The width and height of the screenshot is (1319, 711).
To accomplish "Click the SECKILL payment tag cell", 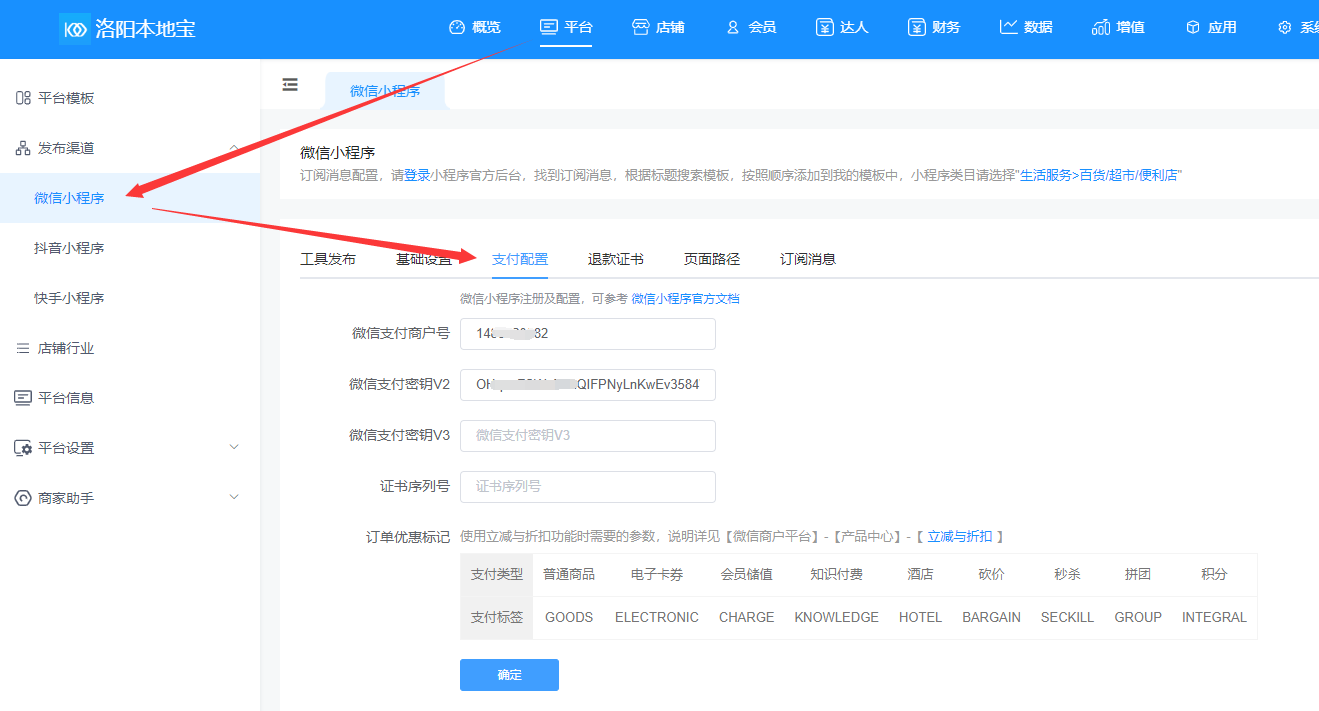I will coord(1067,617).
